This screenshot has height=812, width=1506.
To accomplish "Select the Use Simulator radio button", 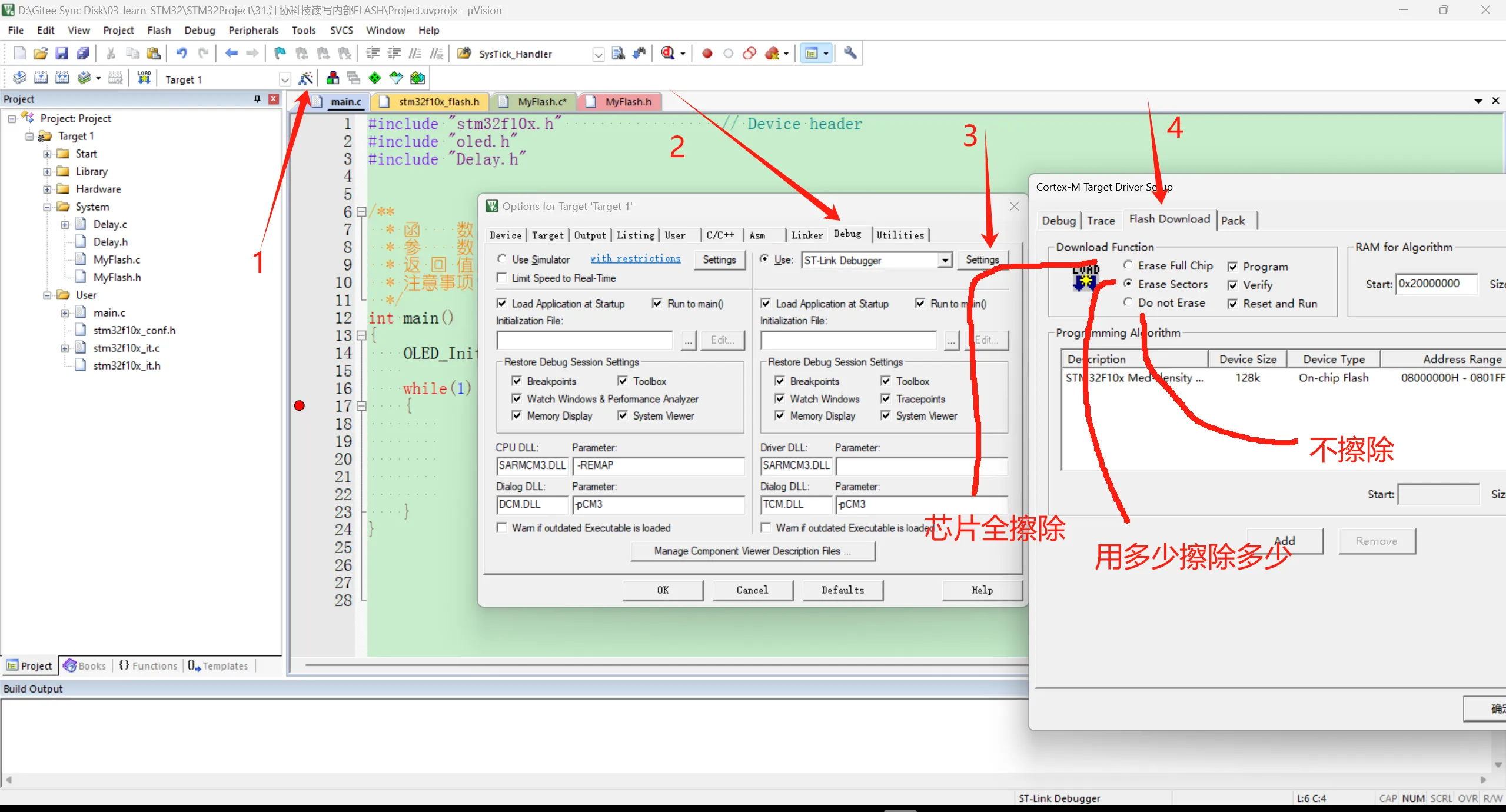I will click(502, 259).
